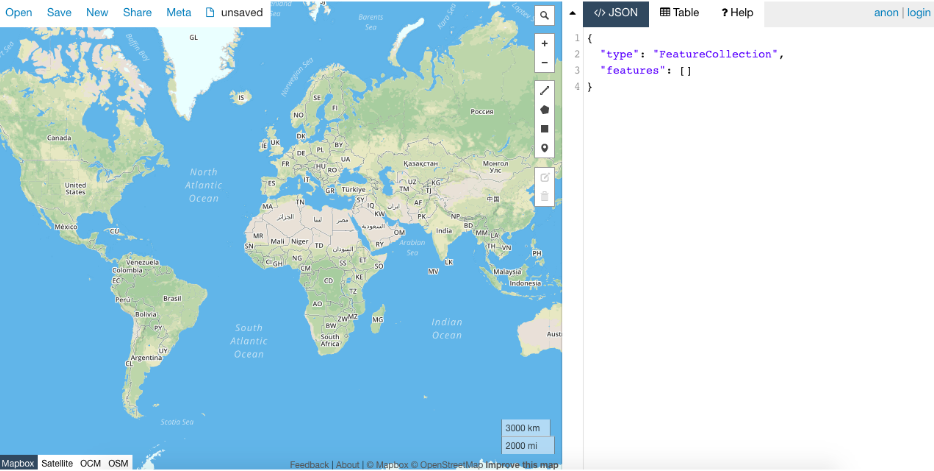
Task: Click the 3000 km scale label
Action: [x=525, y=428]
